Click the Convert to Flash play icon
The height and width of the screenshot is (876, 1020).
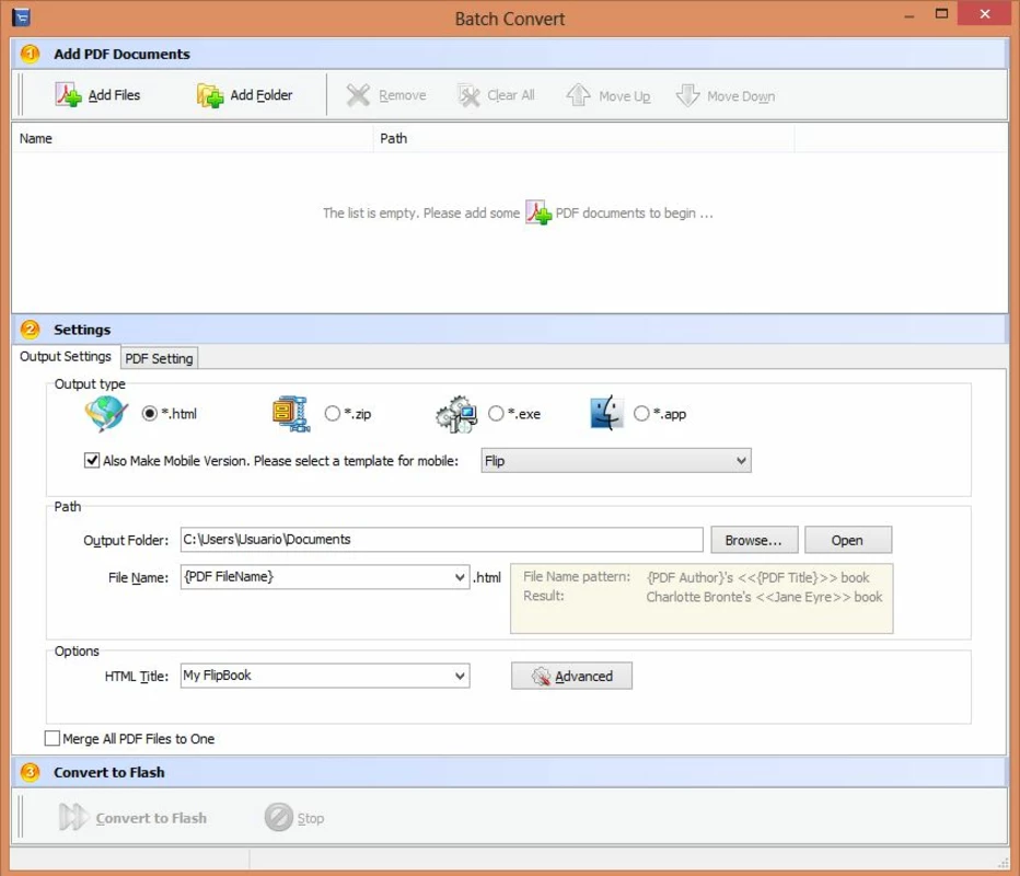click(x=73, y=817)
